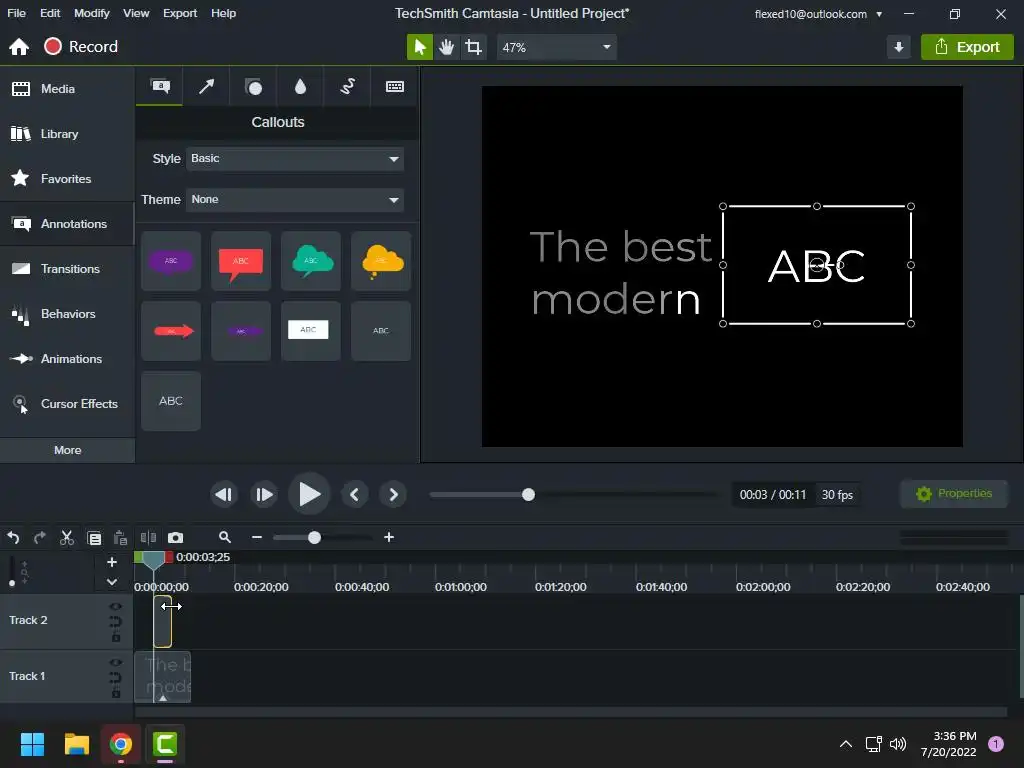Screen dimensions: 1024x768
Task: Zoom out the timeline with minus
Action: 257,537
